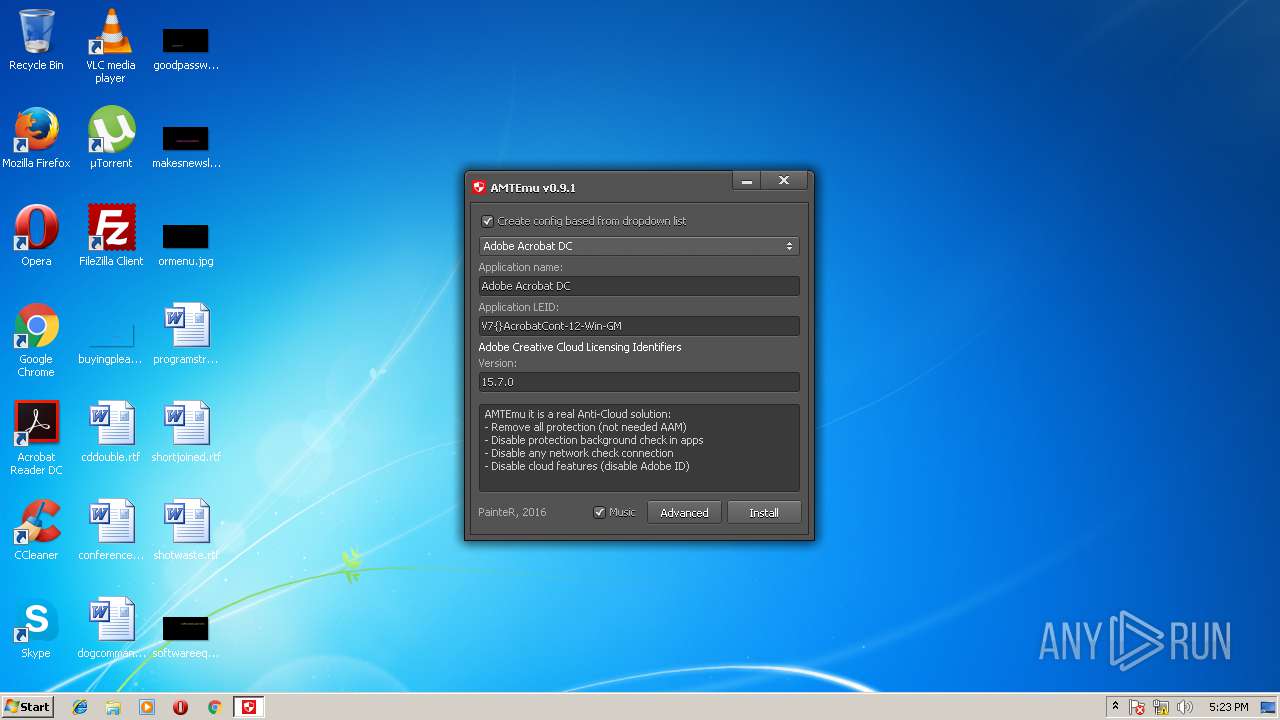
Task: Click the Action Center flag tray icon
Action: tap(1138, 707)
